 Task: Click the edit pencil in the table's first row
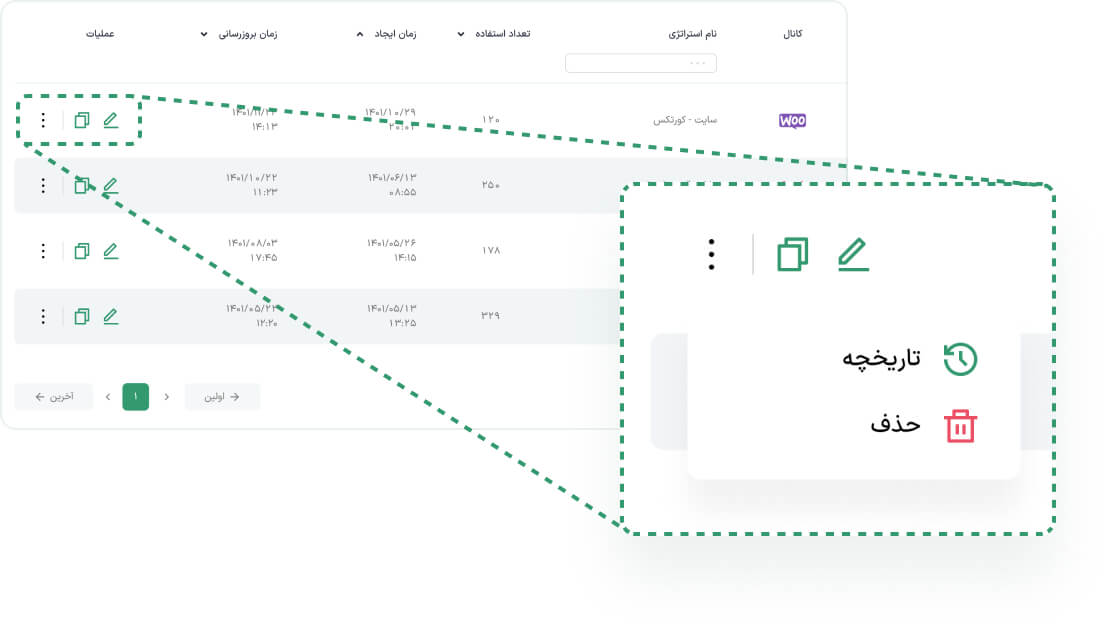tap(111, 120)
